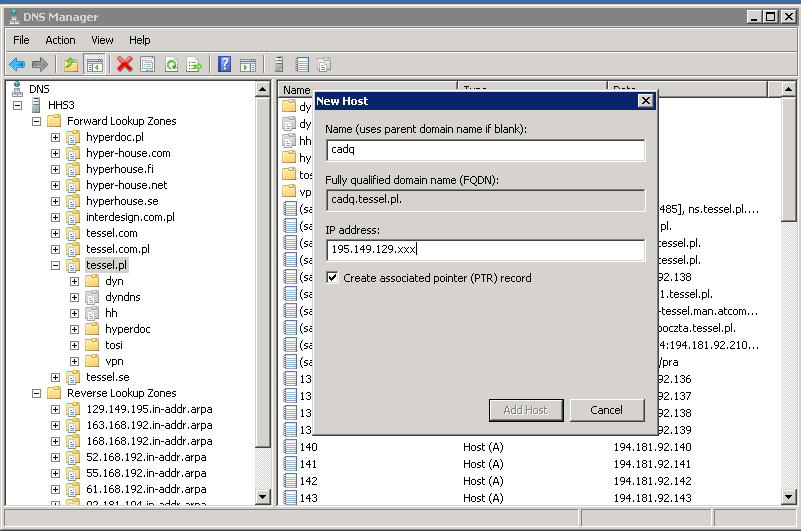Expand the hyper-house.com zone
801x531 pixels.
tap(55, 153)
